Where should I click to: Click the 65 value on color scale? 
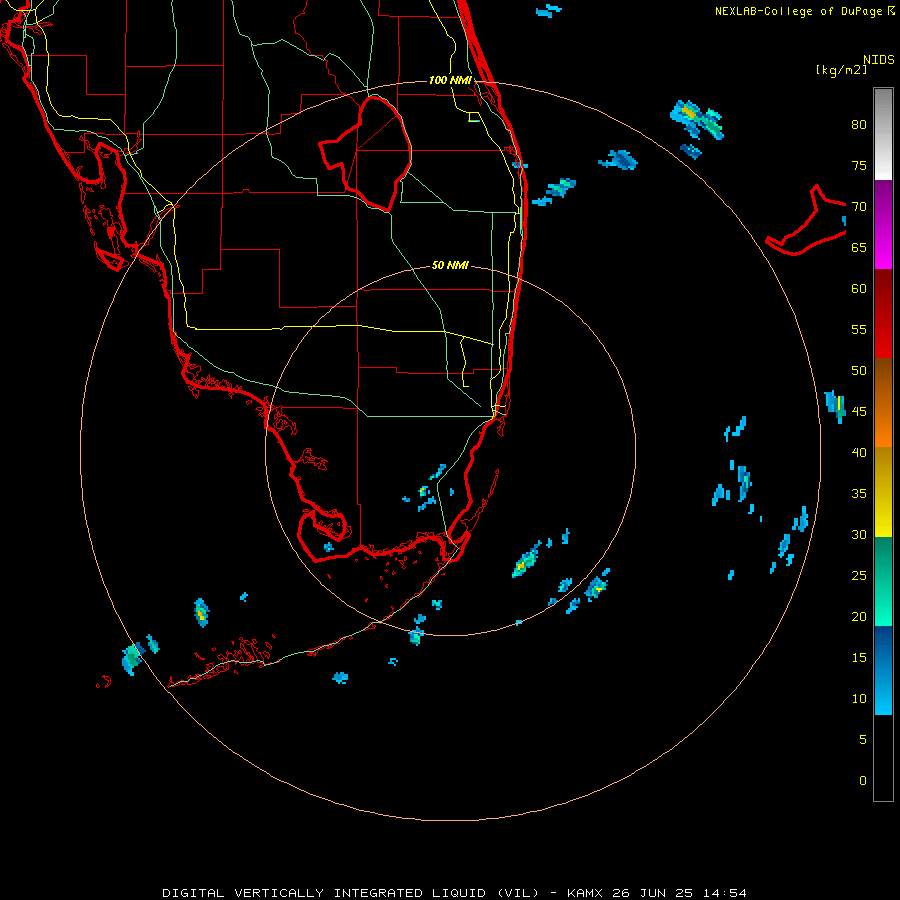[x=859, y=247]
